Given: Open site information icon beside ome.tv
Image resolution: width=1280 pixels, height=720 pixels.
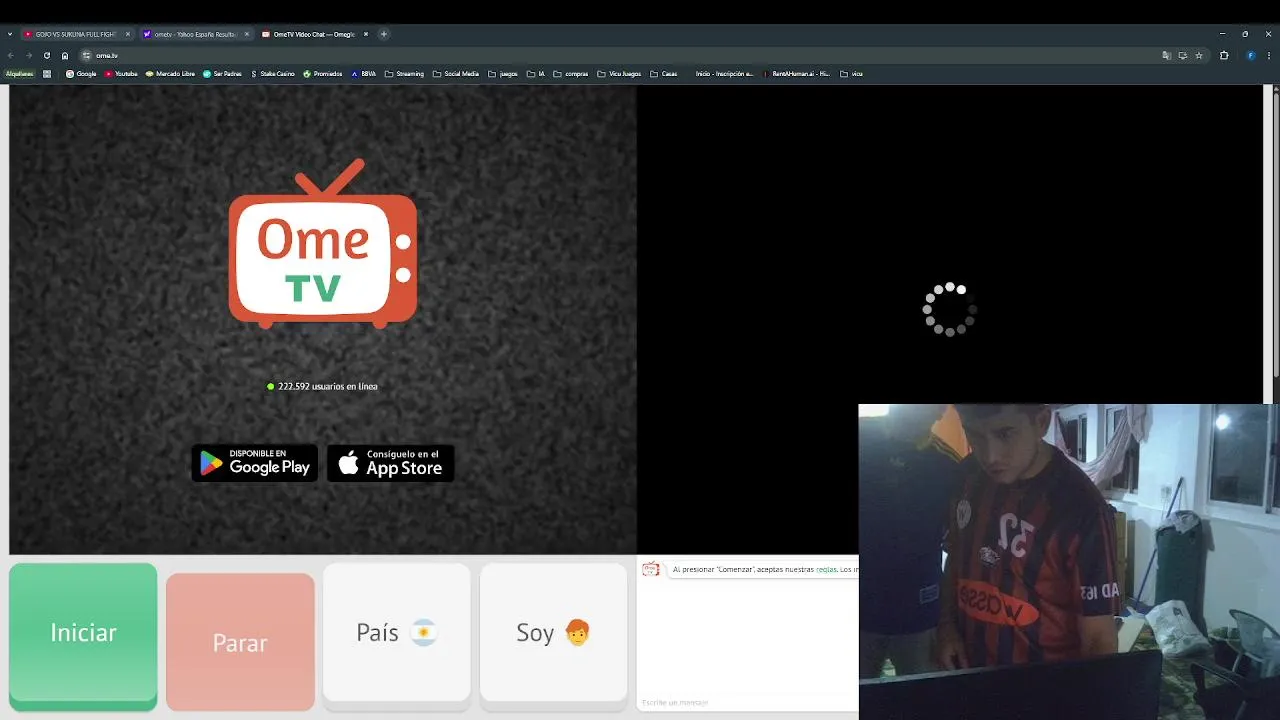Looking at the screenshot, I should click(x=86, y=55).
